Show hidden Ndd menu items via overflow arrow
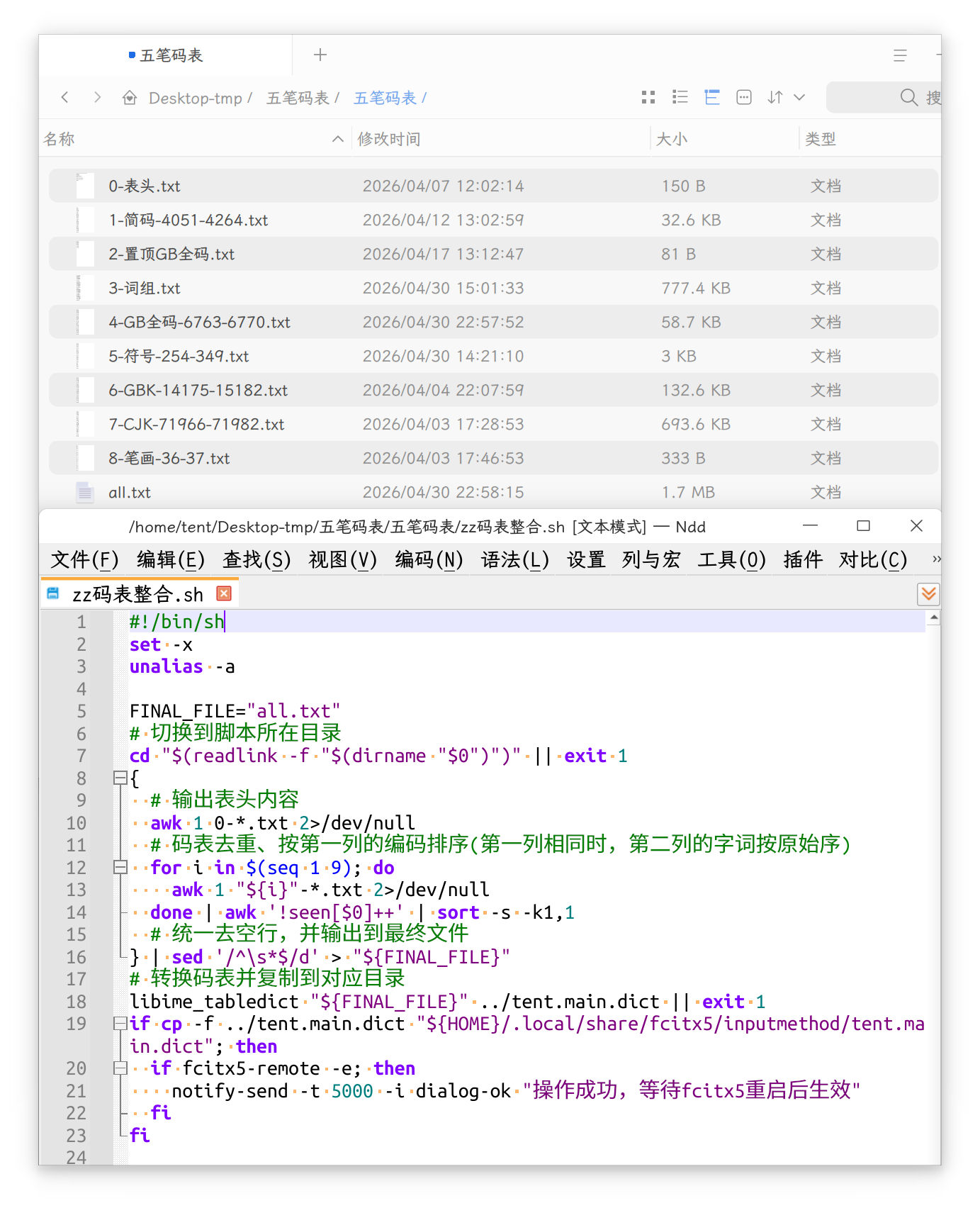980x1208 pixels. coord(937,559)
